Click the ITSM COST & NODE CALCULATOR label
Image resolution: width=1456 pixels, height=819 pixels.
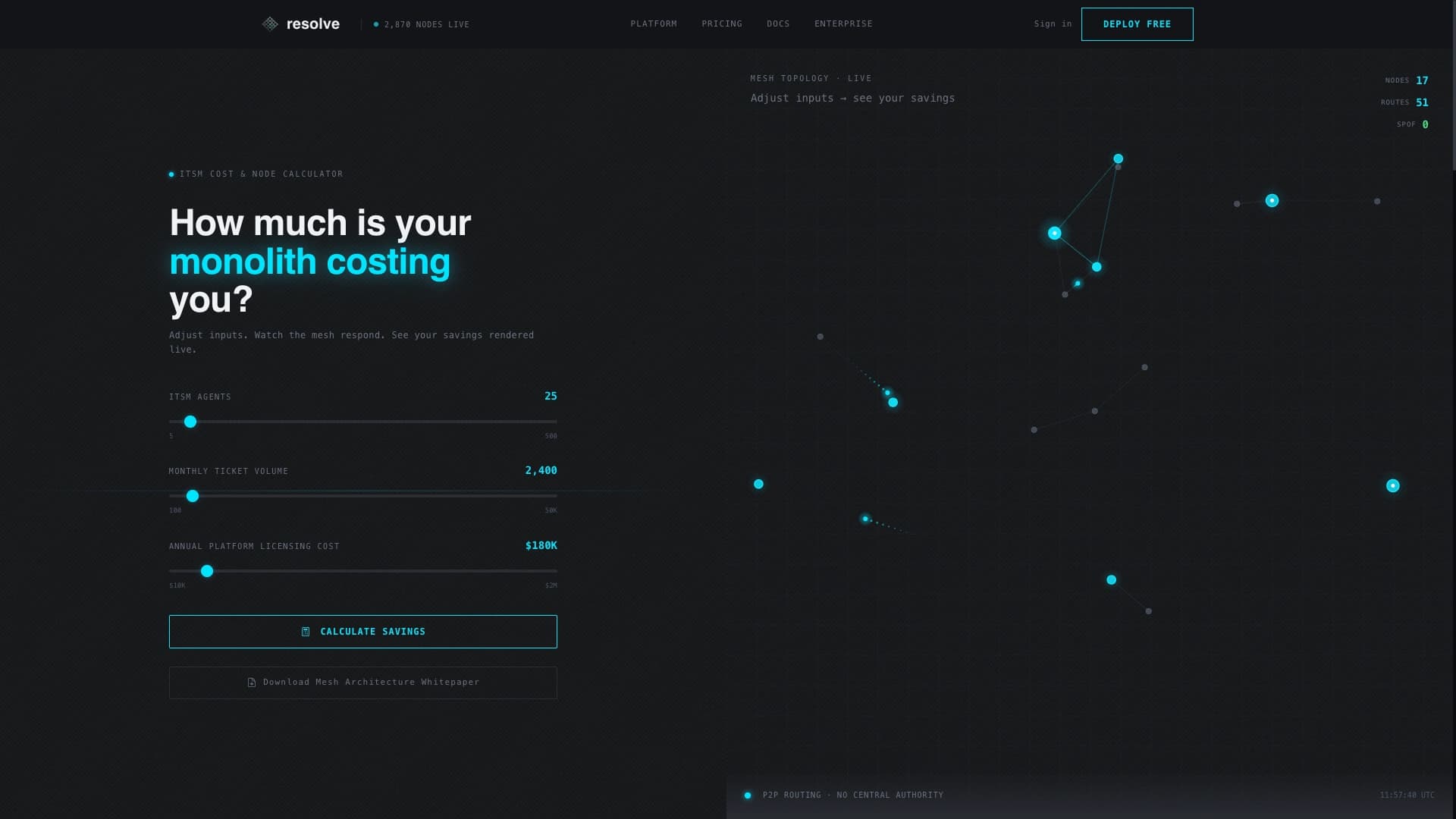pos(261,174)
